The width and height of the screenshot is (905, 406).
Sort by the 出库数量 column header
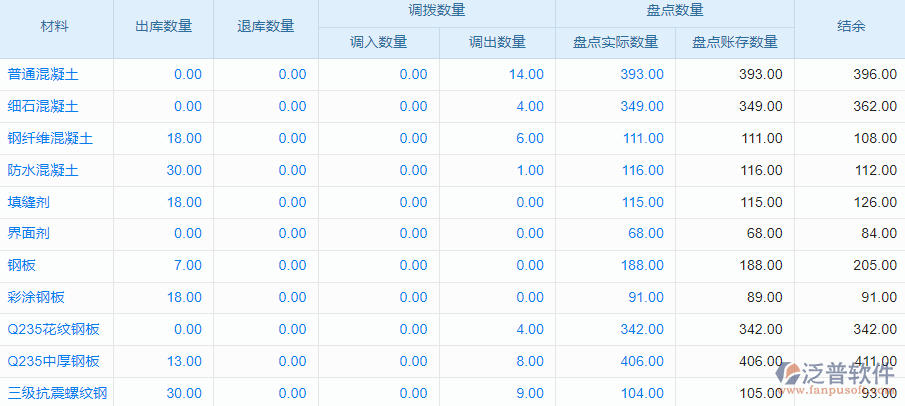[x=163, y=27]
